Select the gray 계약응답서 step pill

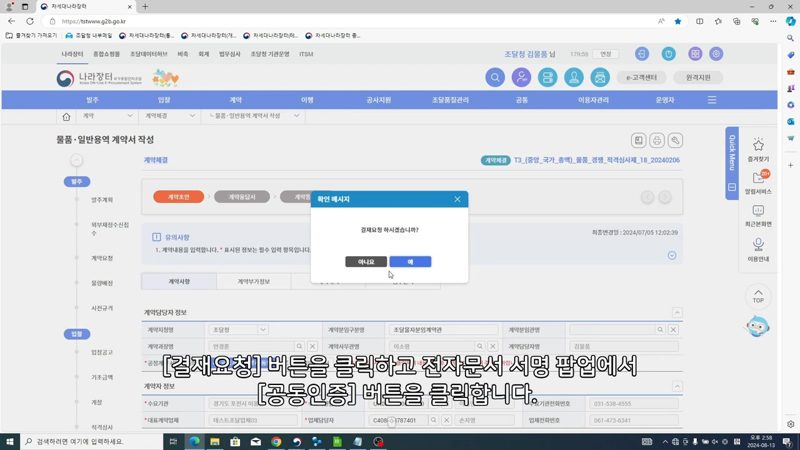point(242,197)
